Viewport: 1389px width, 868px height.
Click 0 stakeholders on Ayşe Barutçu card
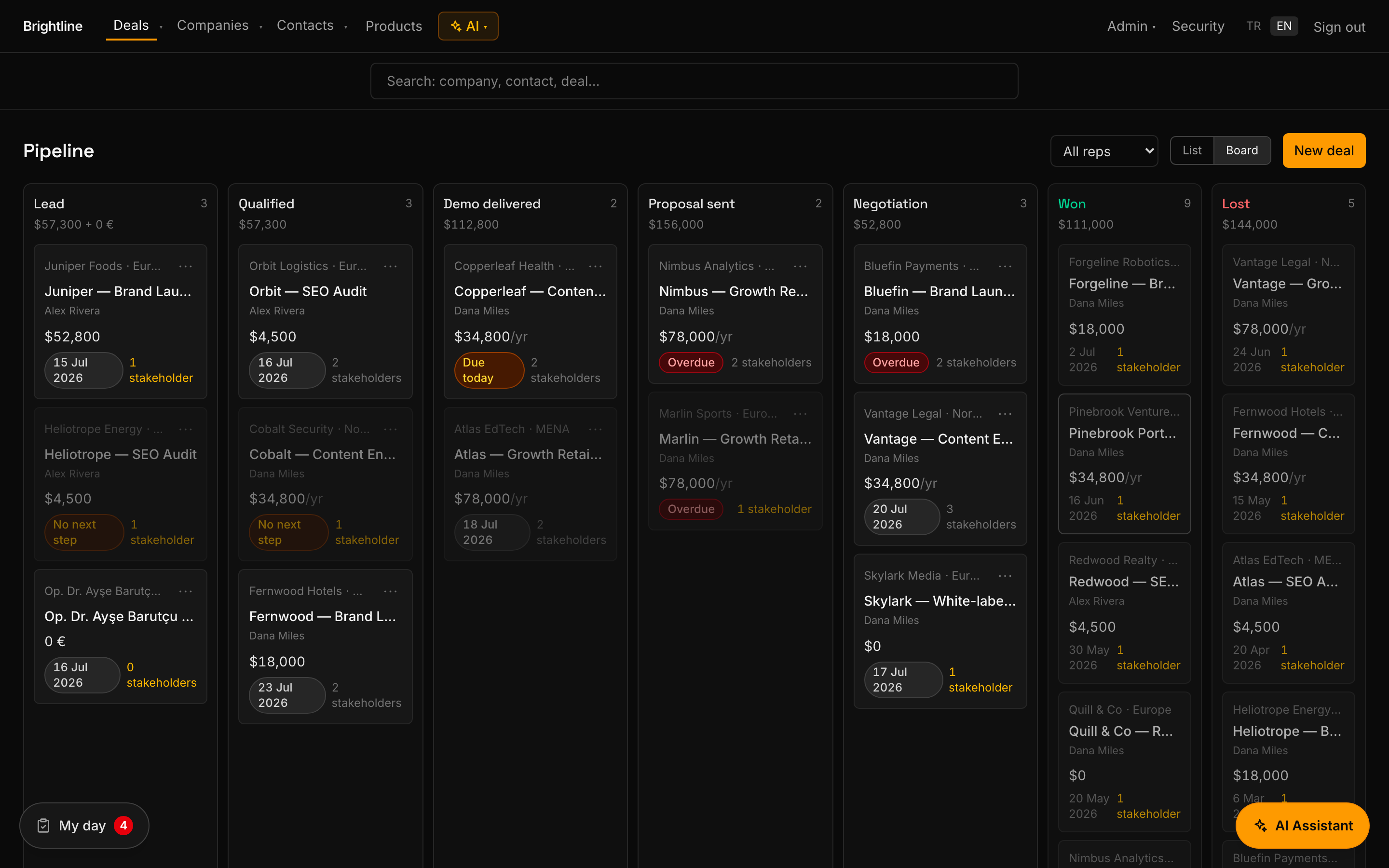click(161, 675)
